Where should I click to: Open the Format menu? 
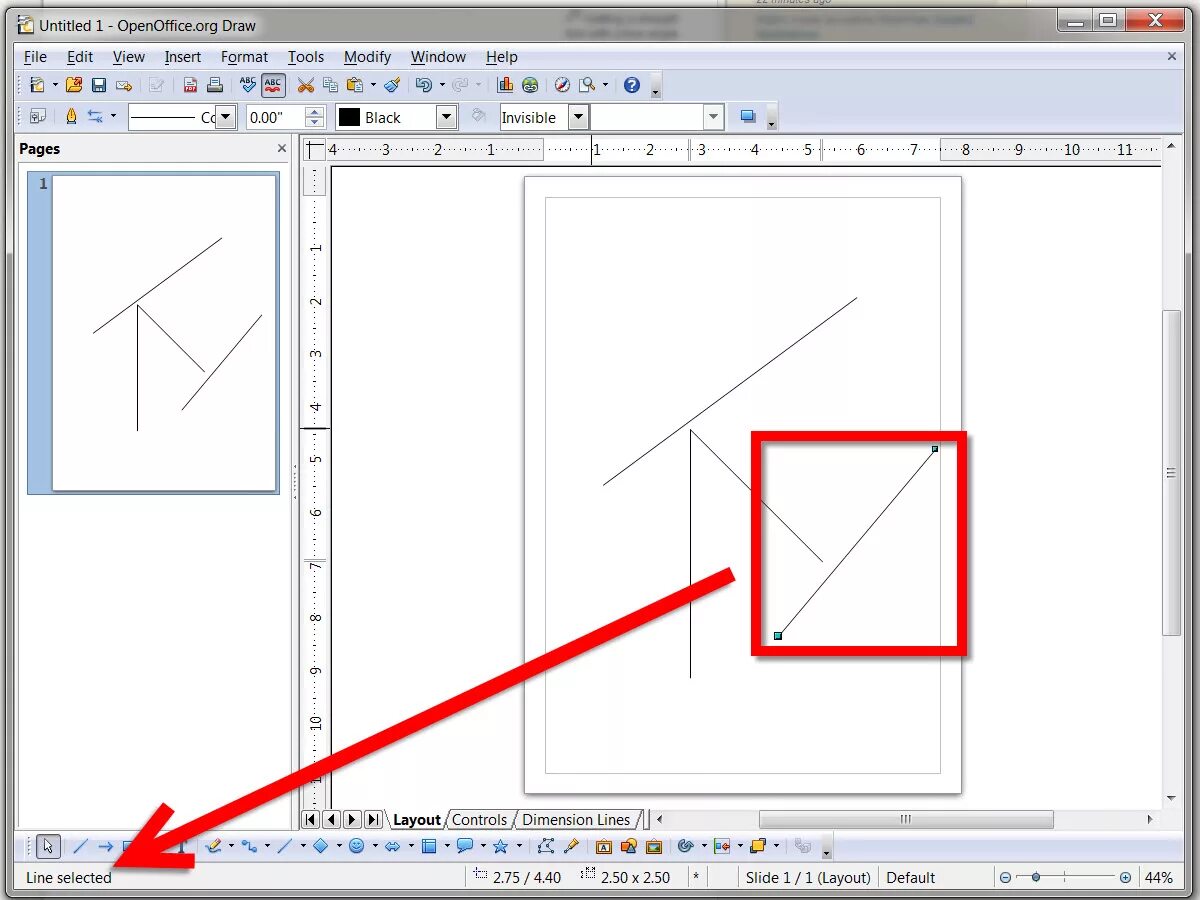click(245, 57)
